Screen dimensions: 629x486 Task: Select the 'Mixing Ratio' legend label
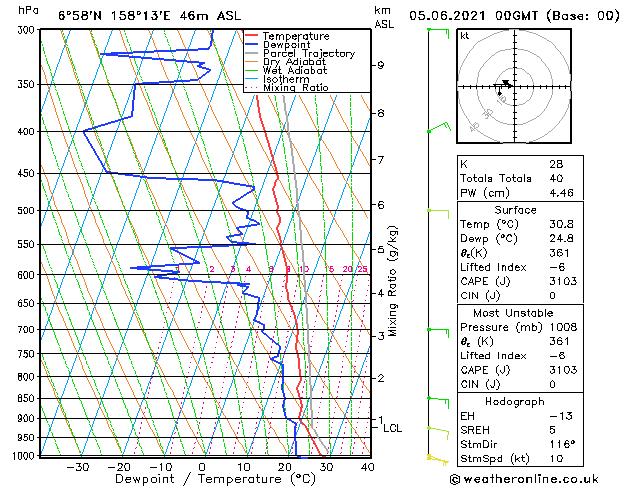click(296, 88)
